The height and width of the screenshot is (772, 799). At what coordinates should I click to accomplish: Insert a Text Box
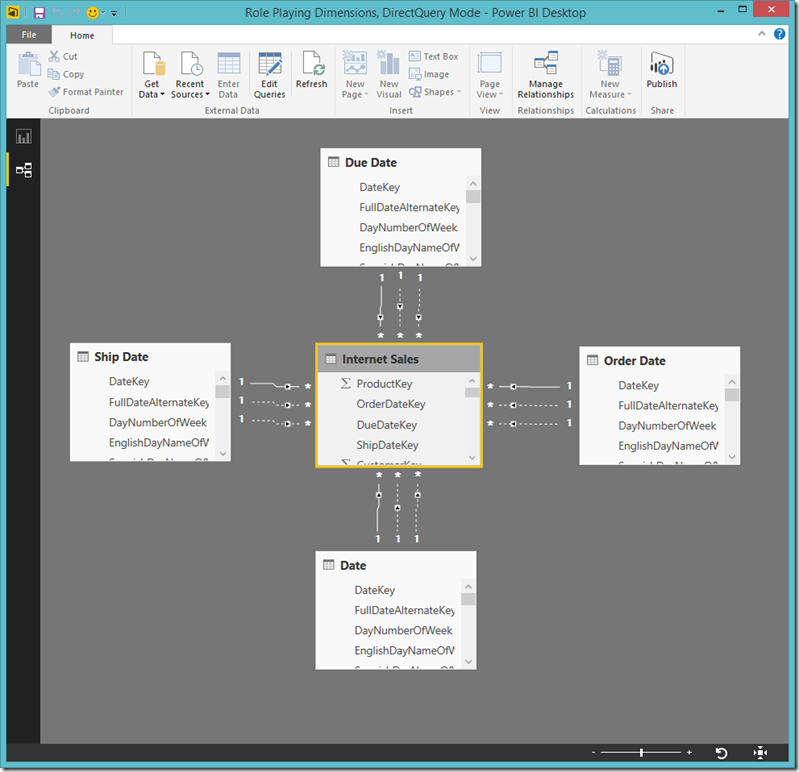(x=434, y=56)
